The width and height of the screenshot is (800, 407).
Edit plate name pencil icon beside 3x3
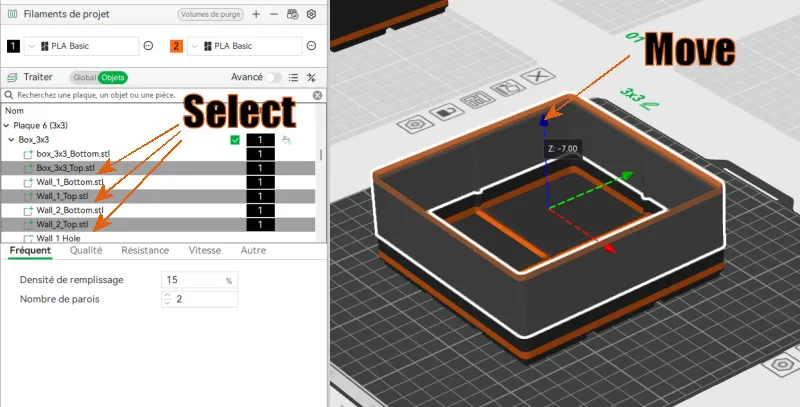[651, 106]
